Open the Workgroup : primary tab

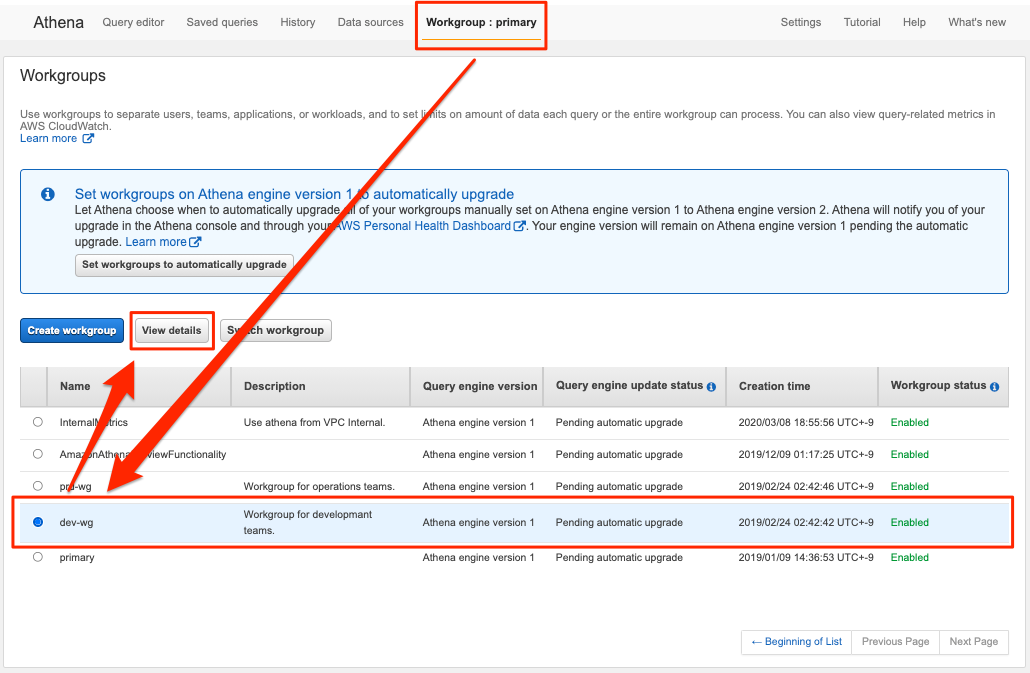coord(481,22)
